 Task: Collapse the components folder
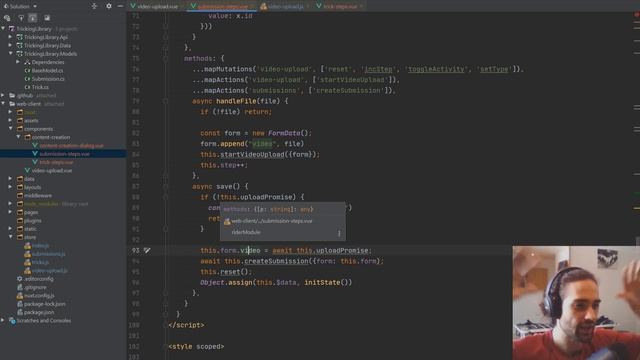[11, 129]
